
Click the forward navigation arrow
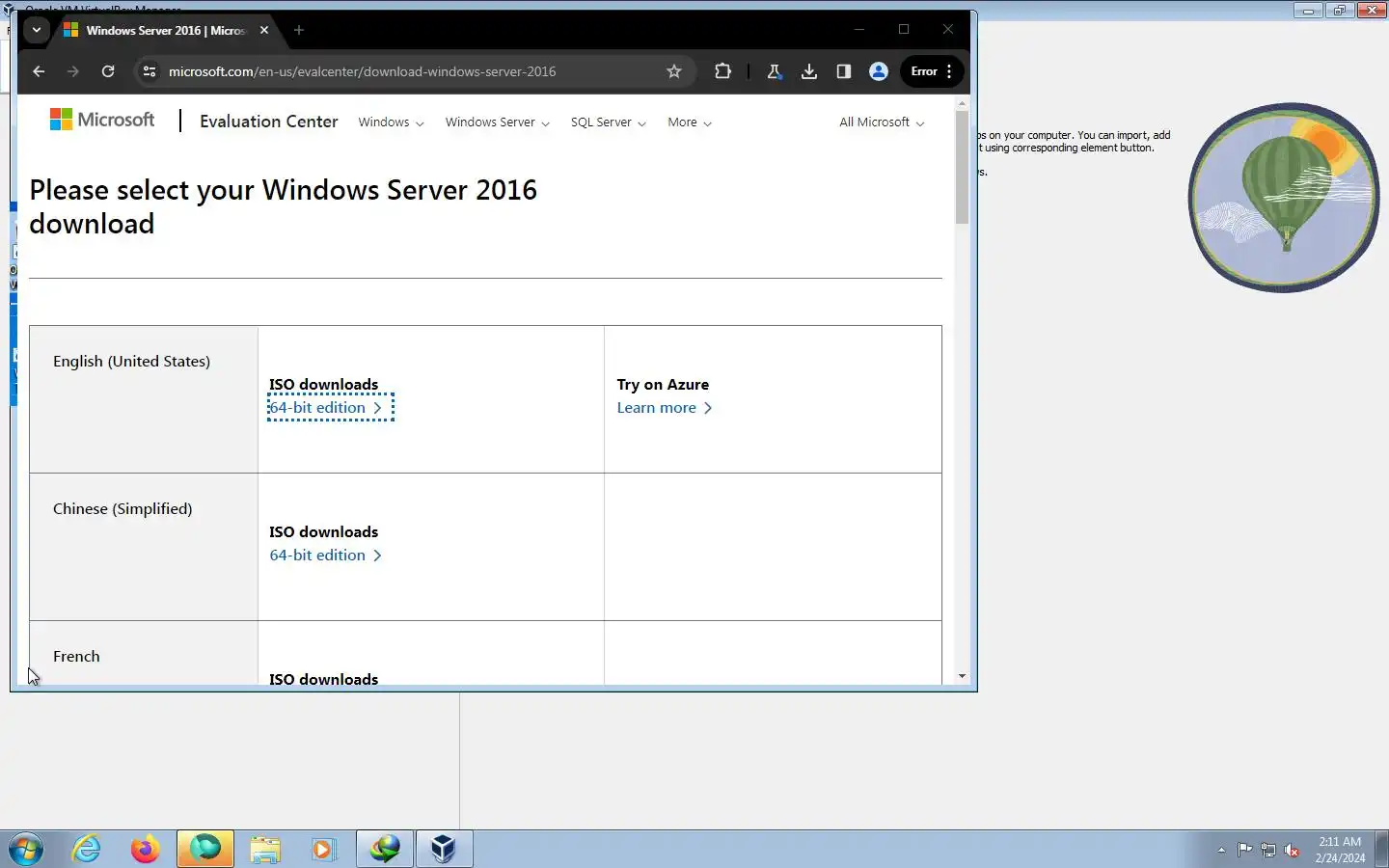pos(73,71)
